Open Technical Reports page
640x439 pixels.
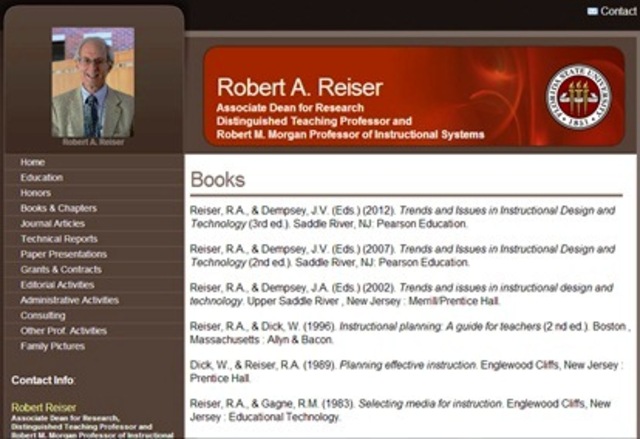(59, 239)
